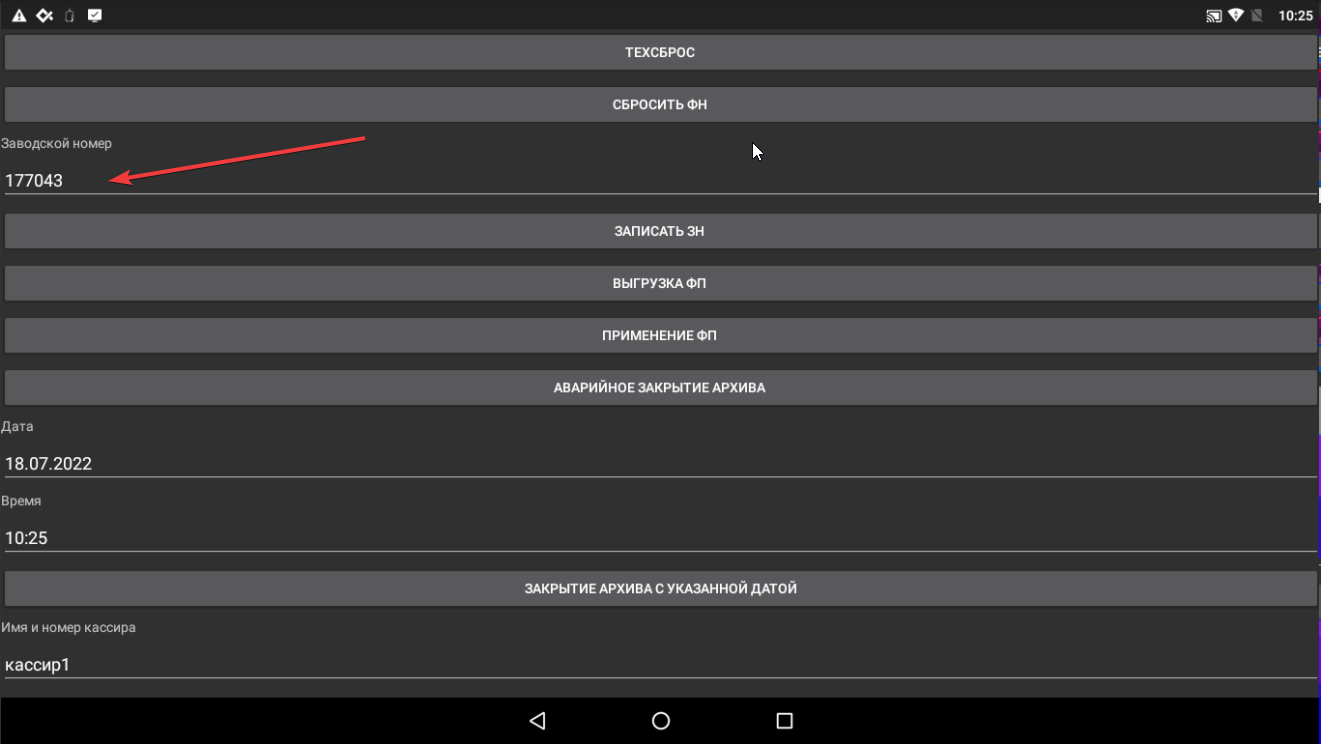Tap the Android home circle icon
1321x744 pixels.
pos(660,720)
